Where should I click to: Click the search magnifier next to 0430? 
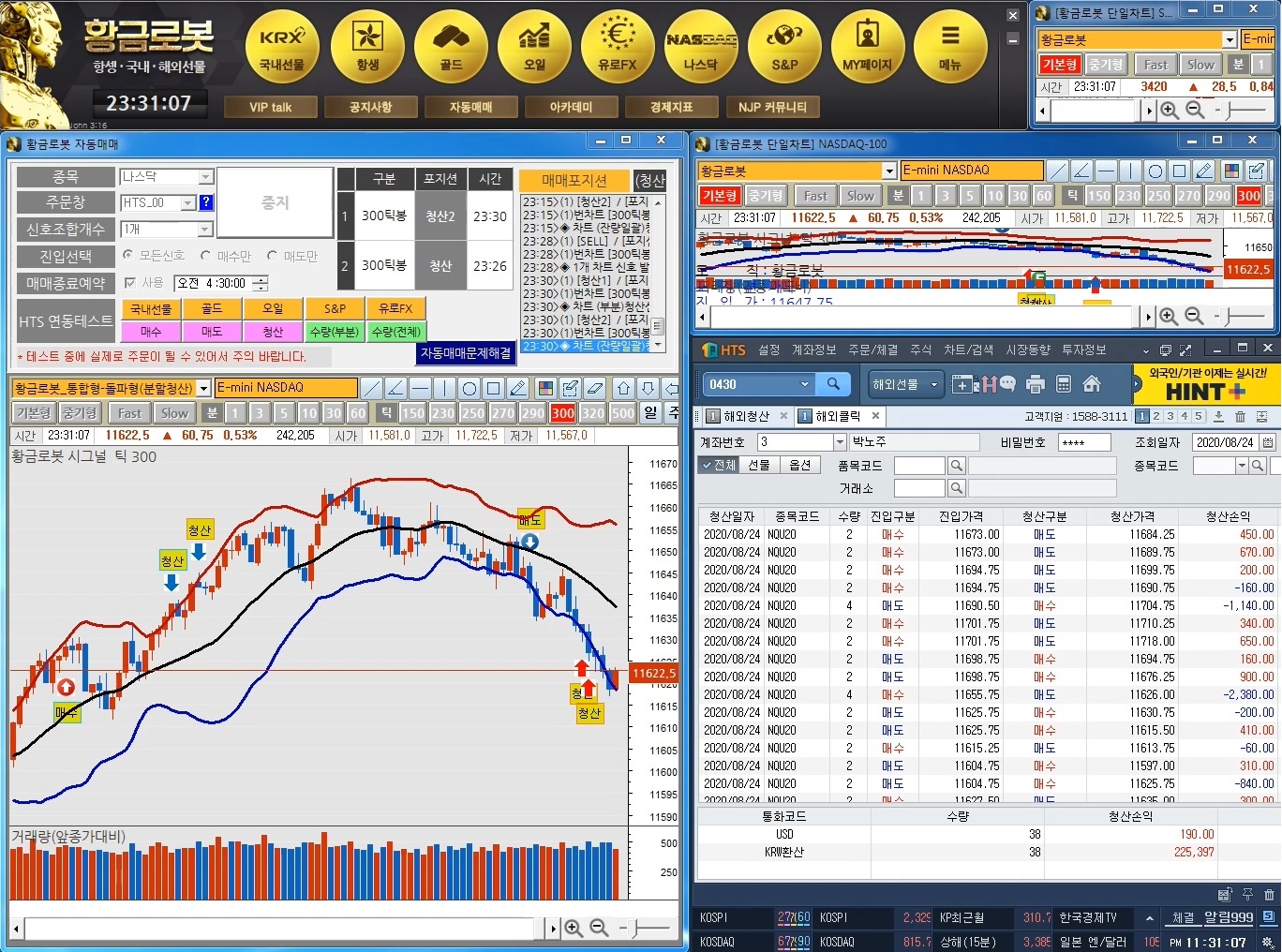click(832, 384)
